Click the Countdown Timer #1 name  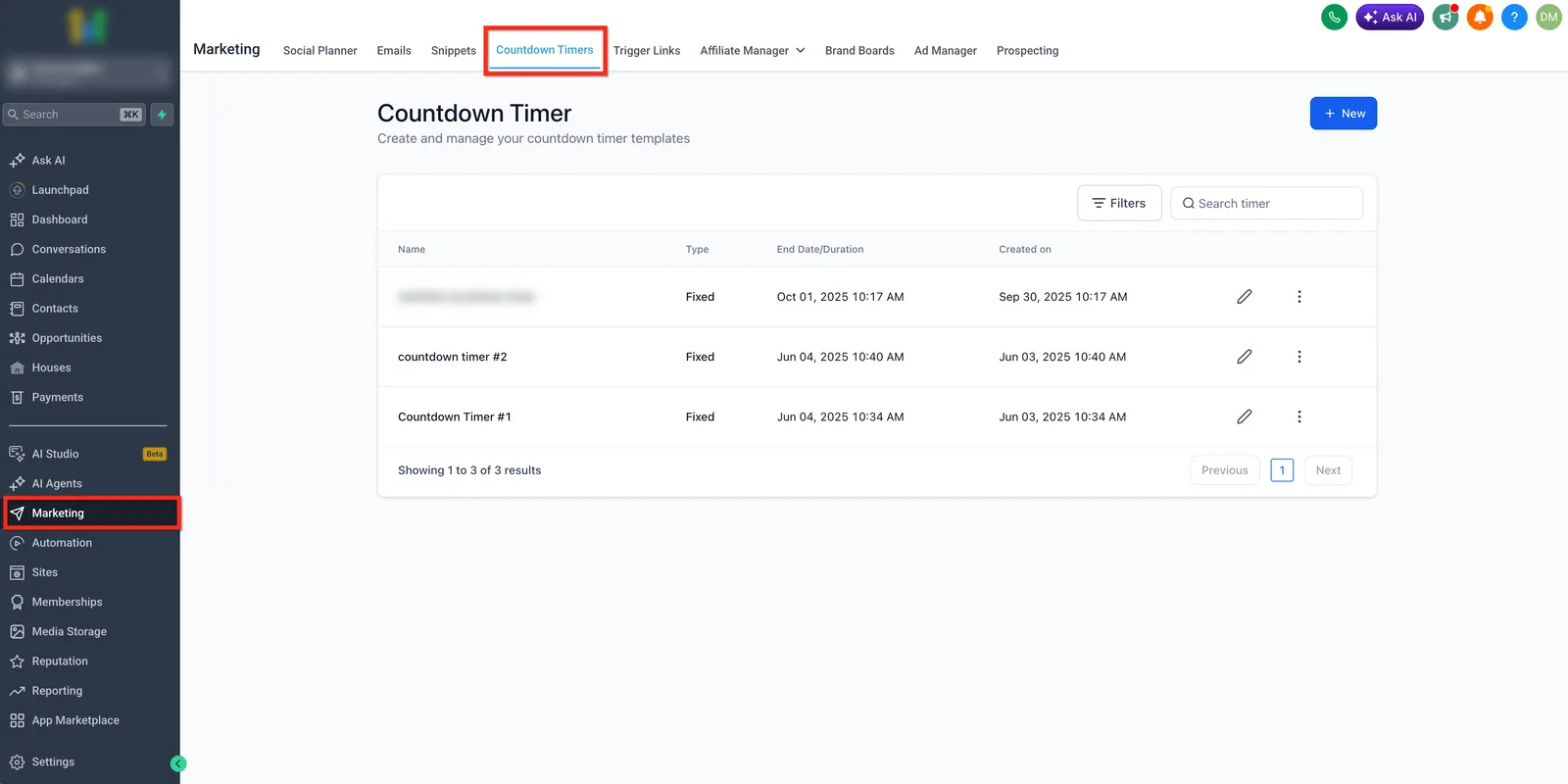[x=455, y=416]
